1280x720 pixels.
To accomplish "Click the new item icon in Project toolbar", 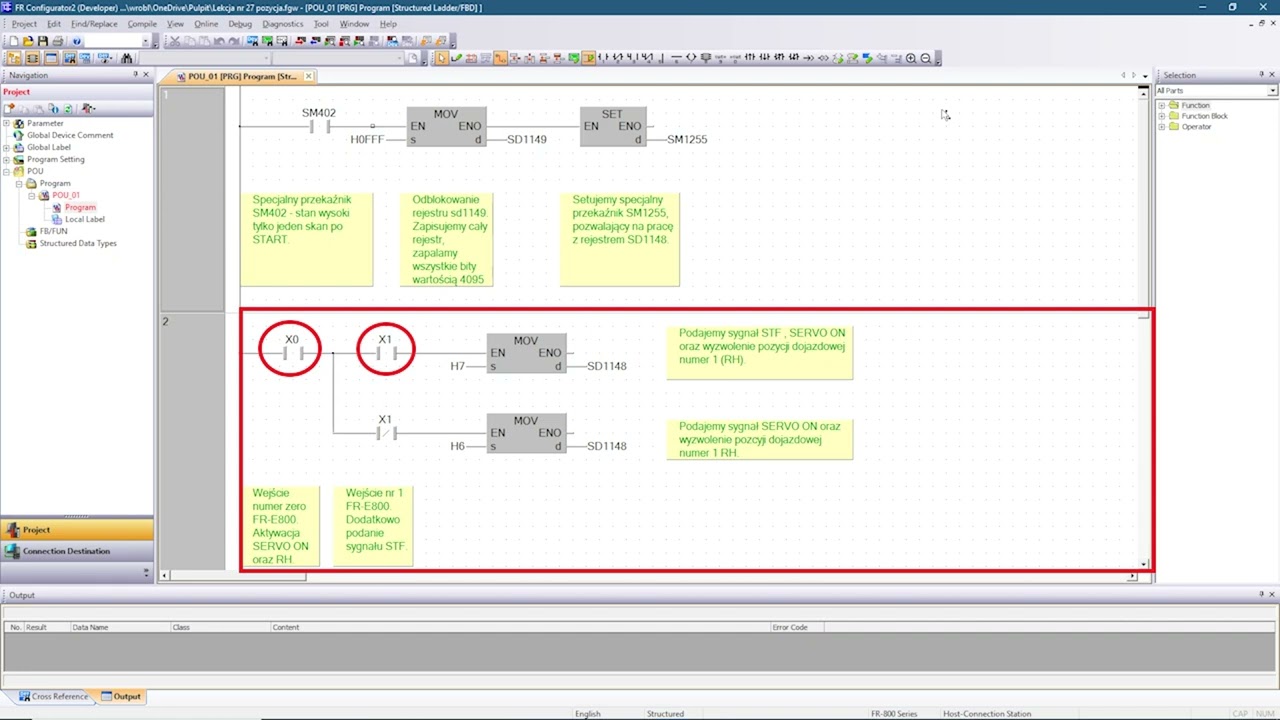I will pyautogui.click(x=9, y=108).
